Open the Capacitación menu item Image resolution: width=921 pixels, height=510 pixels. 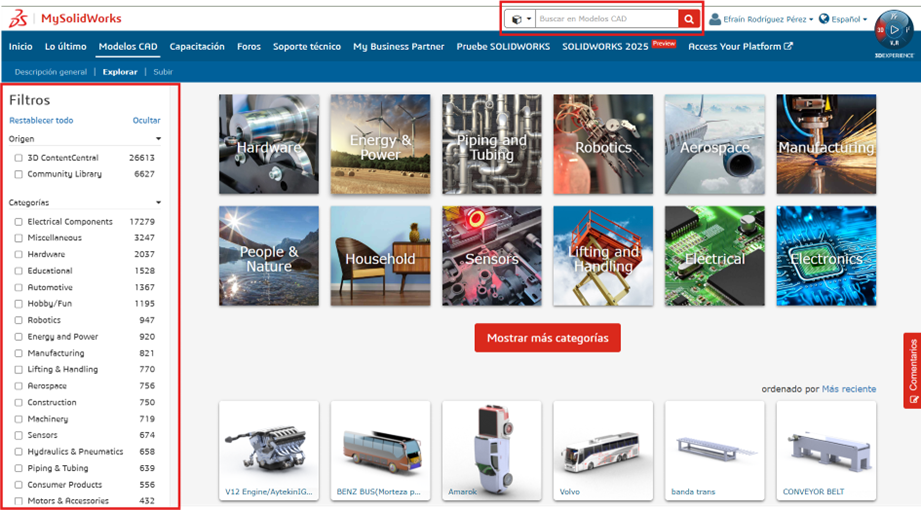coord(197,46)
